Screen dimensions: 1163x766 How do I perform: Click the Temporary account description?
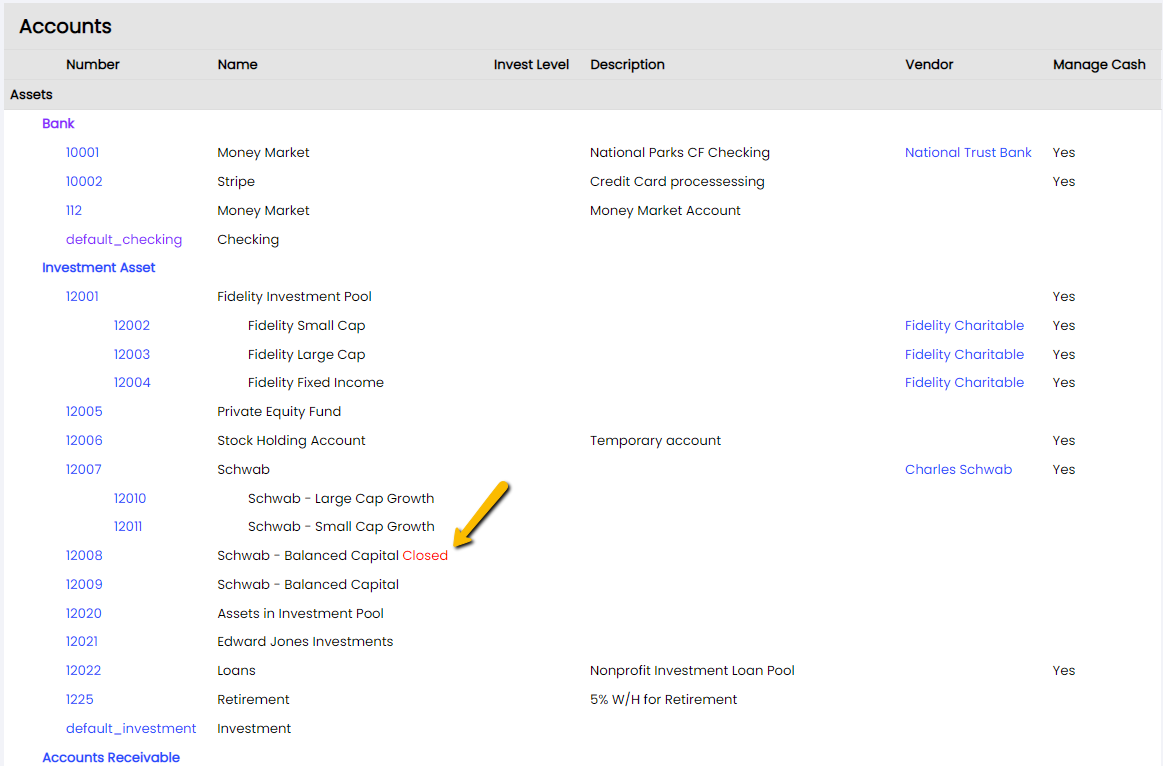656,440
